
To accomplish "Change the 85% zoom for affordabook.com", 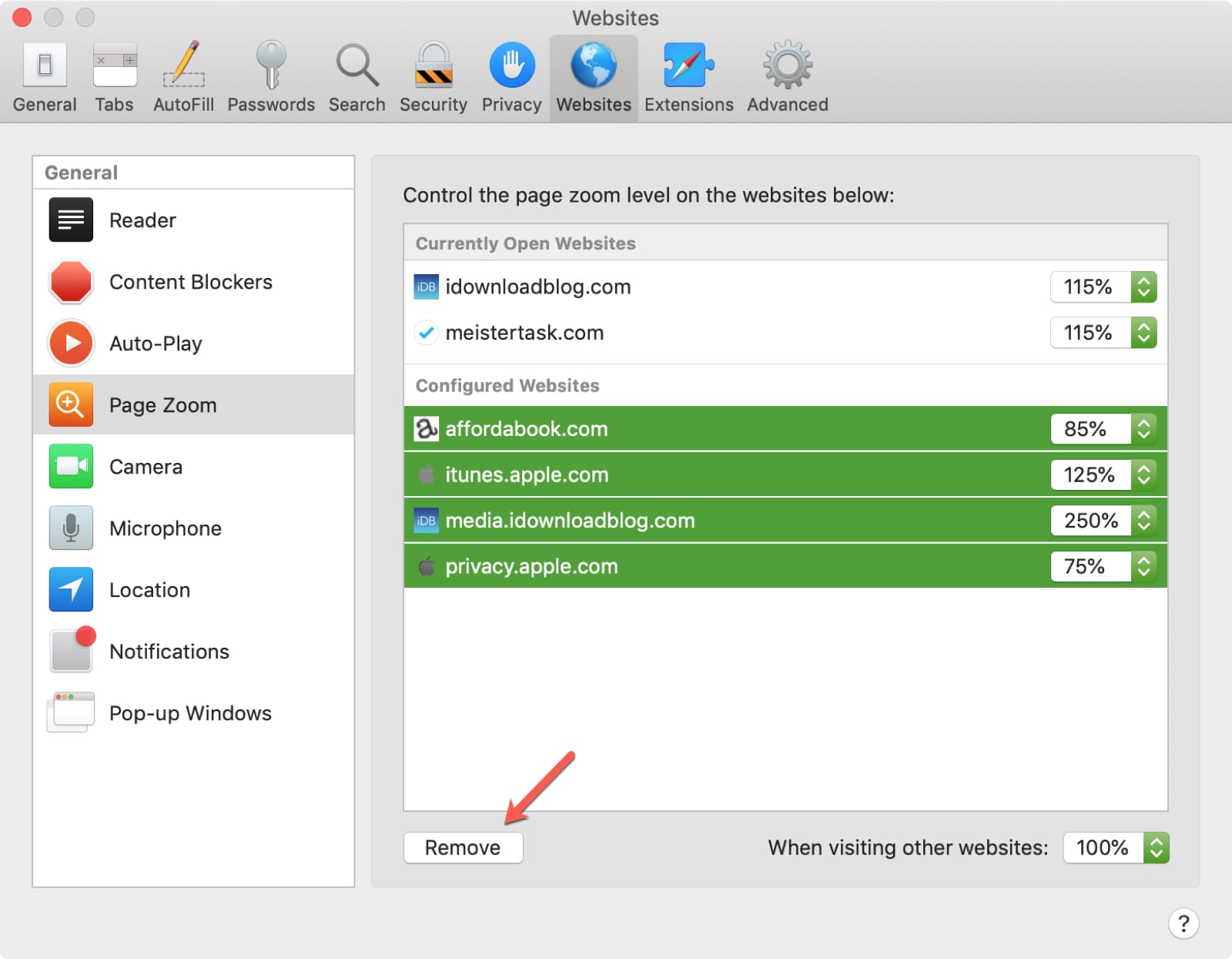I will [x=1103, y=428].
